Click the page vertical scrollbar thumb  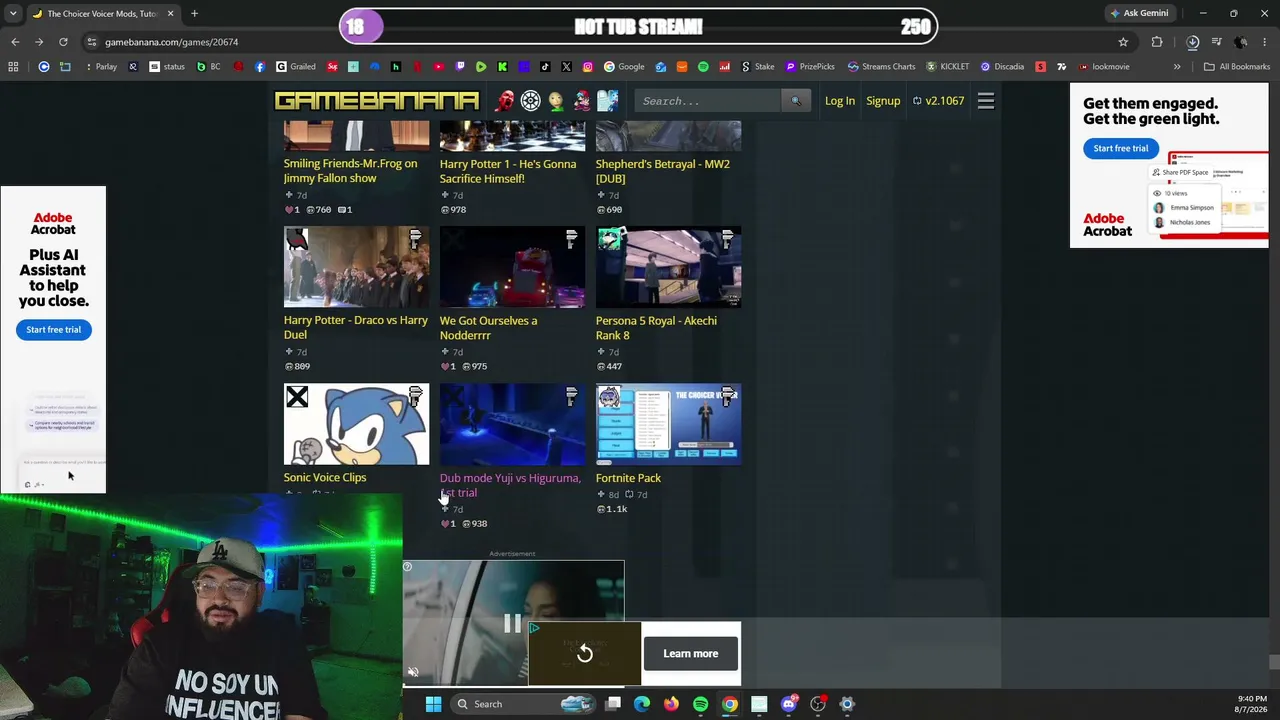(1273, 662)
